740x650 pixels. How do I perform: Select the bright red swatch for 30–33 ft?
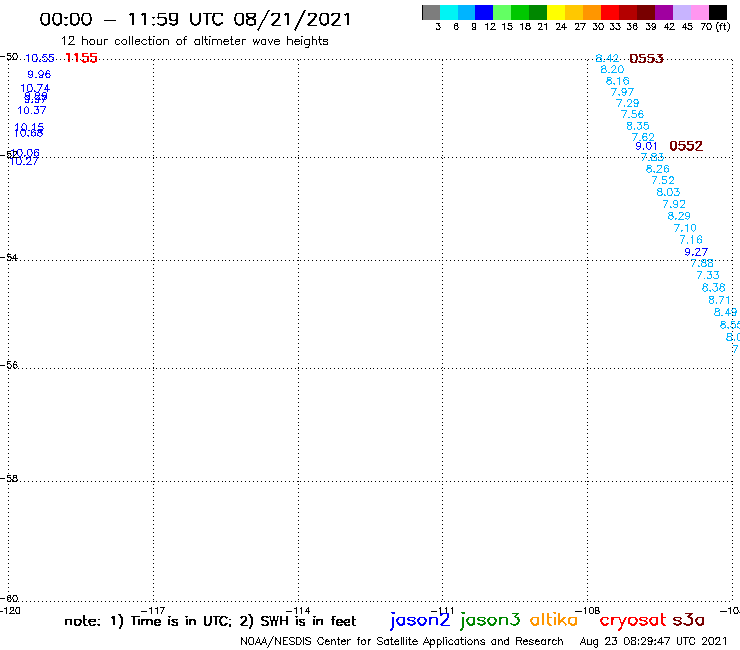(x=610, y=12)
